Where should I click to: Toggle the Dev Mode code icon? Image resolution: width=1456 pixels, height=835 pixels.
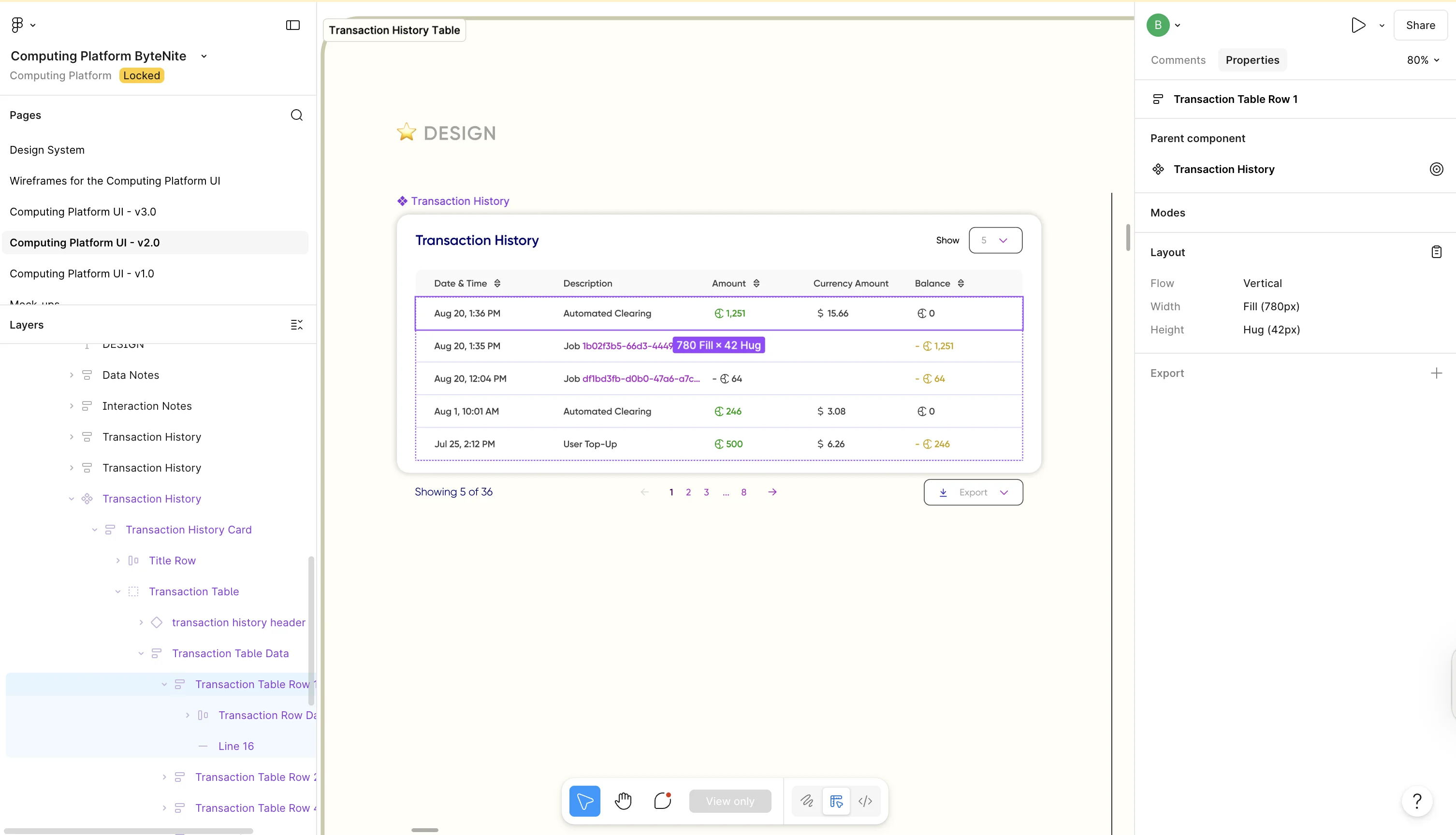[x=865, y=801]
